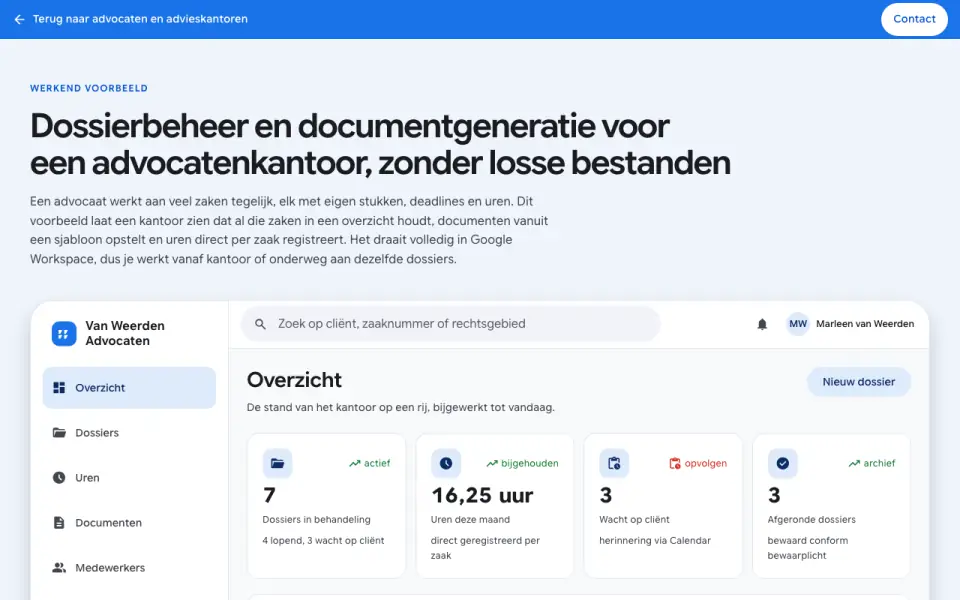The height and width of the screenshot is (600, 960).
Task: Click the 'Overzicht' page heading
Action: pos(294,380)
